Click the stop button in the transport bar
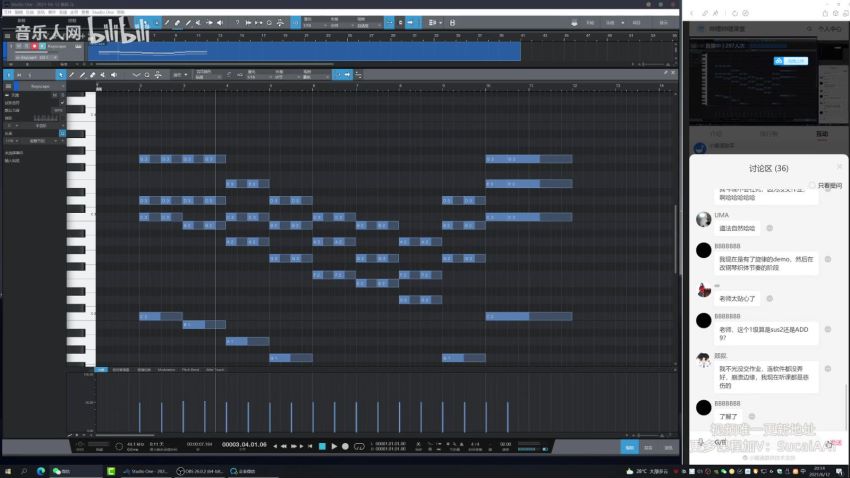Screen dimensions: 850x478 322,446
